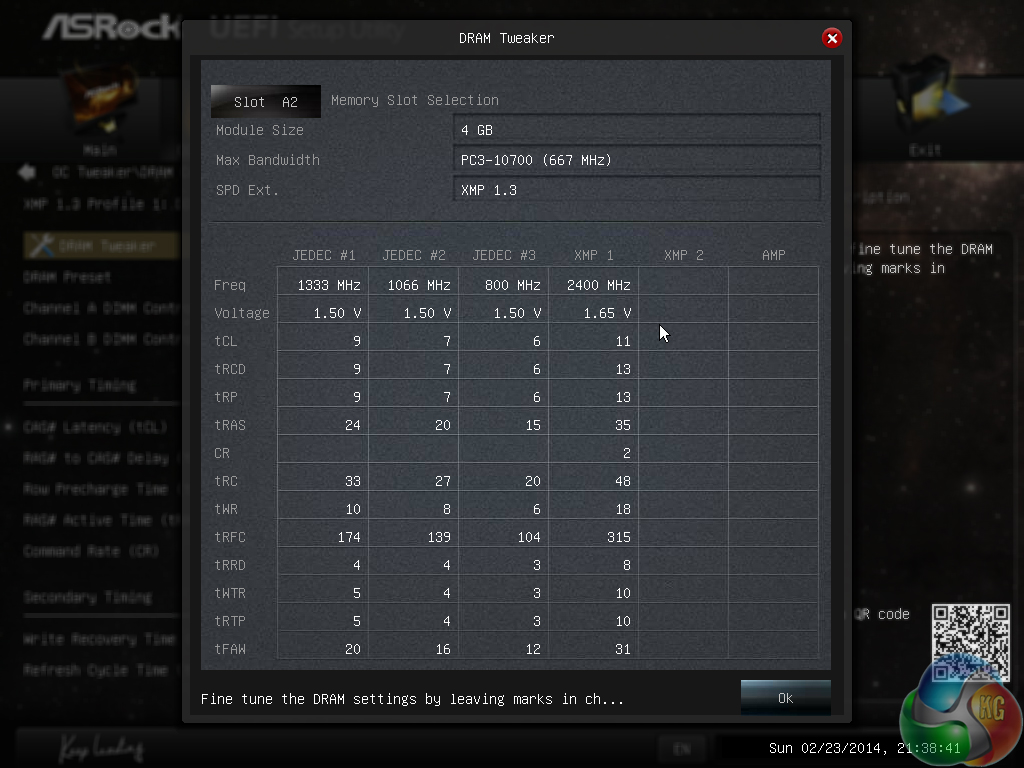Viewport: 1024px width, 768px height.
Task: Click the Ok button
Action: (786, 698)
